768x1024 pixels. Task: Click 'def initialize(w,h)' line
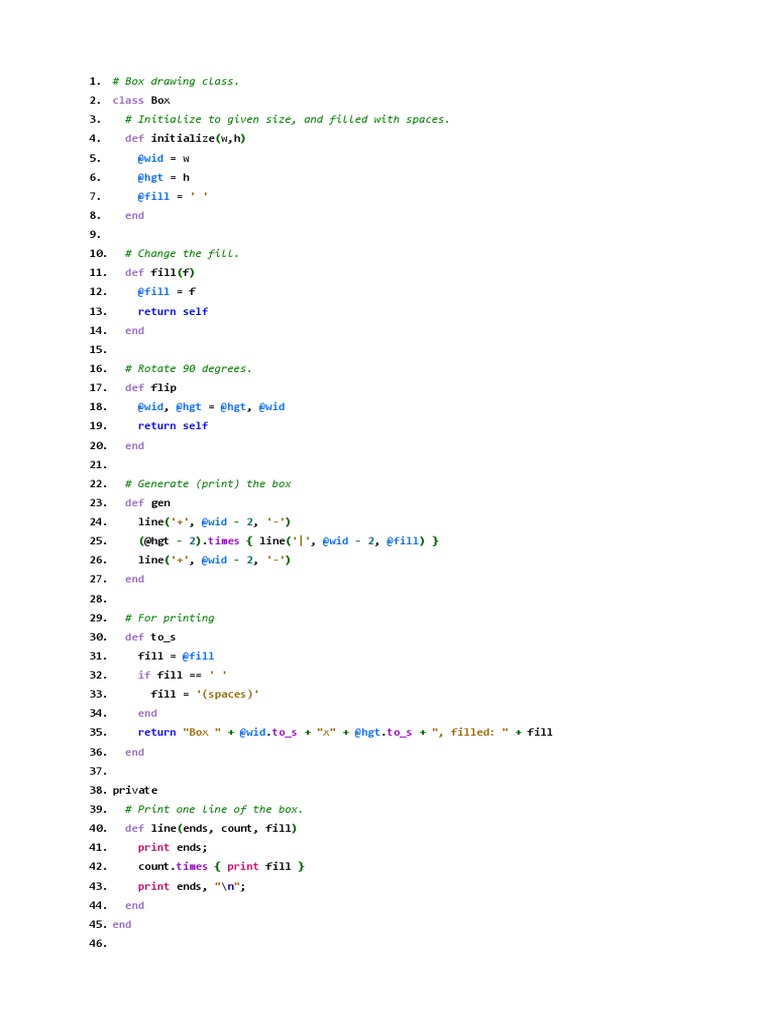coord(185,138)
